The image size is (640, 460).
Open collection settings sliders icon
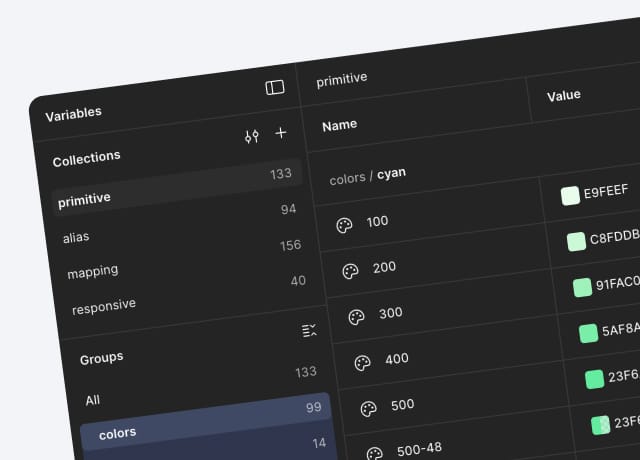(252, 136)
